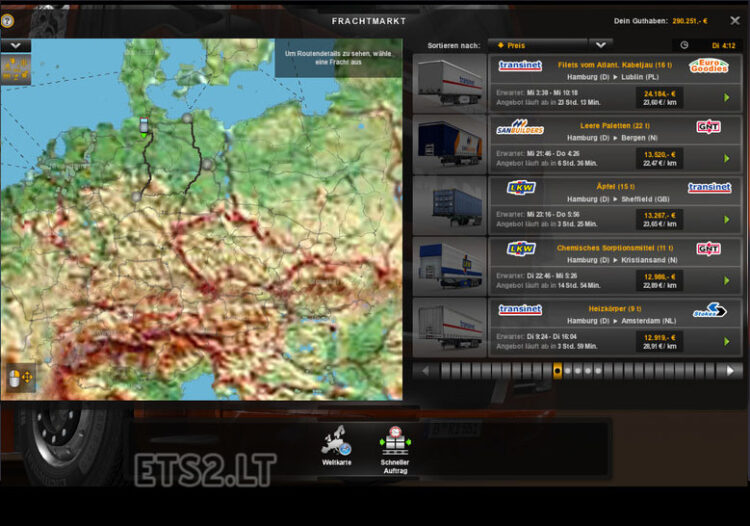
Task: Select the Di 4:12 time text
Action: (723, 45)
